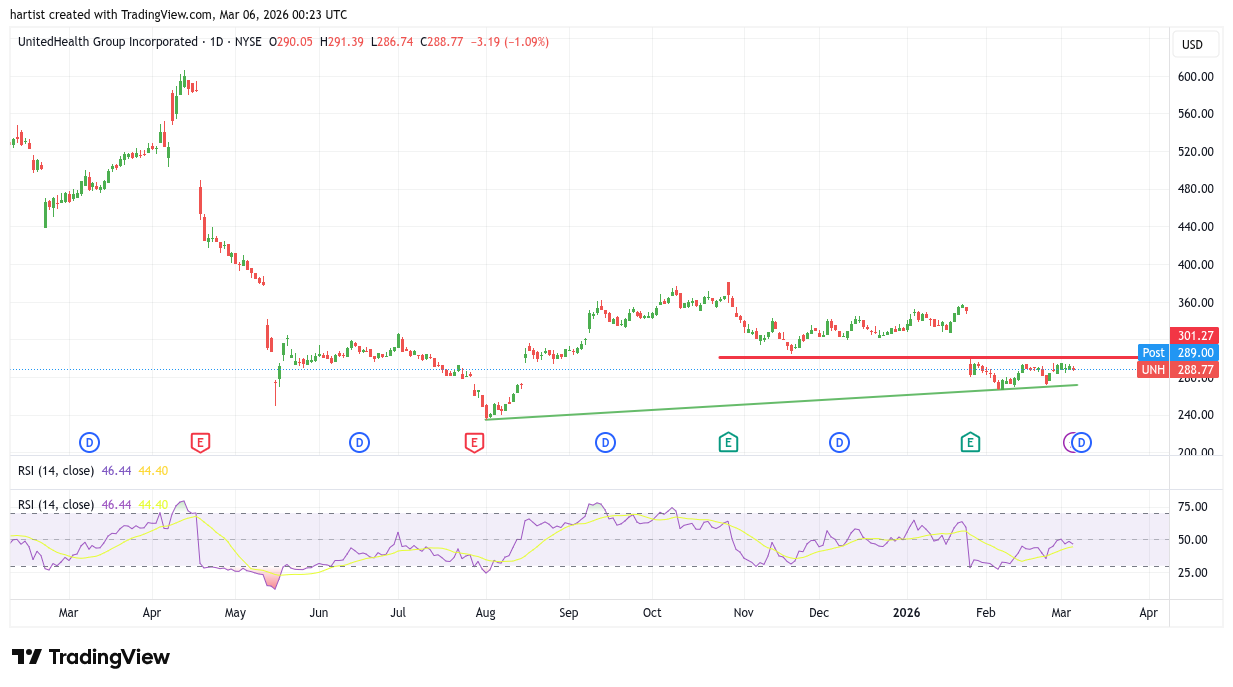Click the red 301.27 price label
The width and height of the screenshot is (1233, 687).
point(1195,336)
